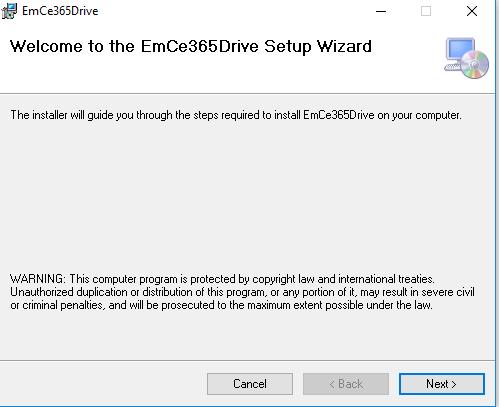Close the EmCe365Drive setup window
Screen dimensions: 499x407
click(x=472, y=11)
